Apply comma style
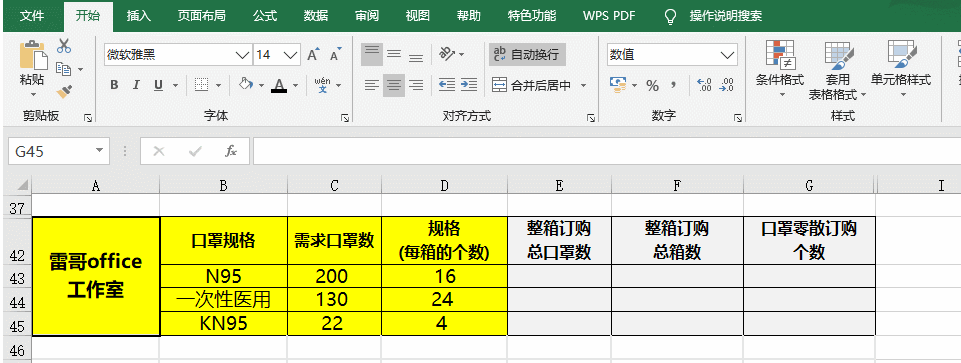The width and height of the screenshot is (961, 363). [x=674, y=85]
